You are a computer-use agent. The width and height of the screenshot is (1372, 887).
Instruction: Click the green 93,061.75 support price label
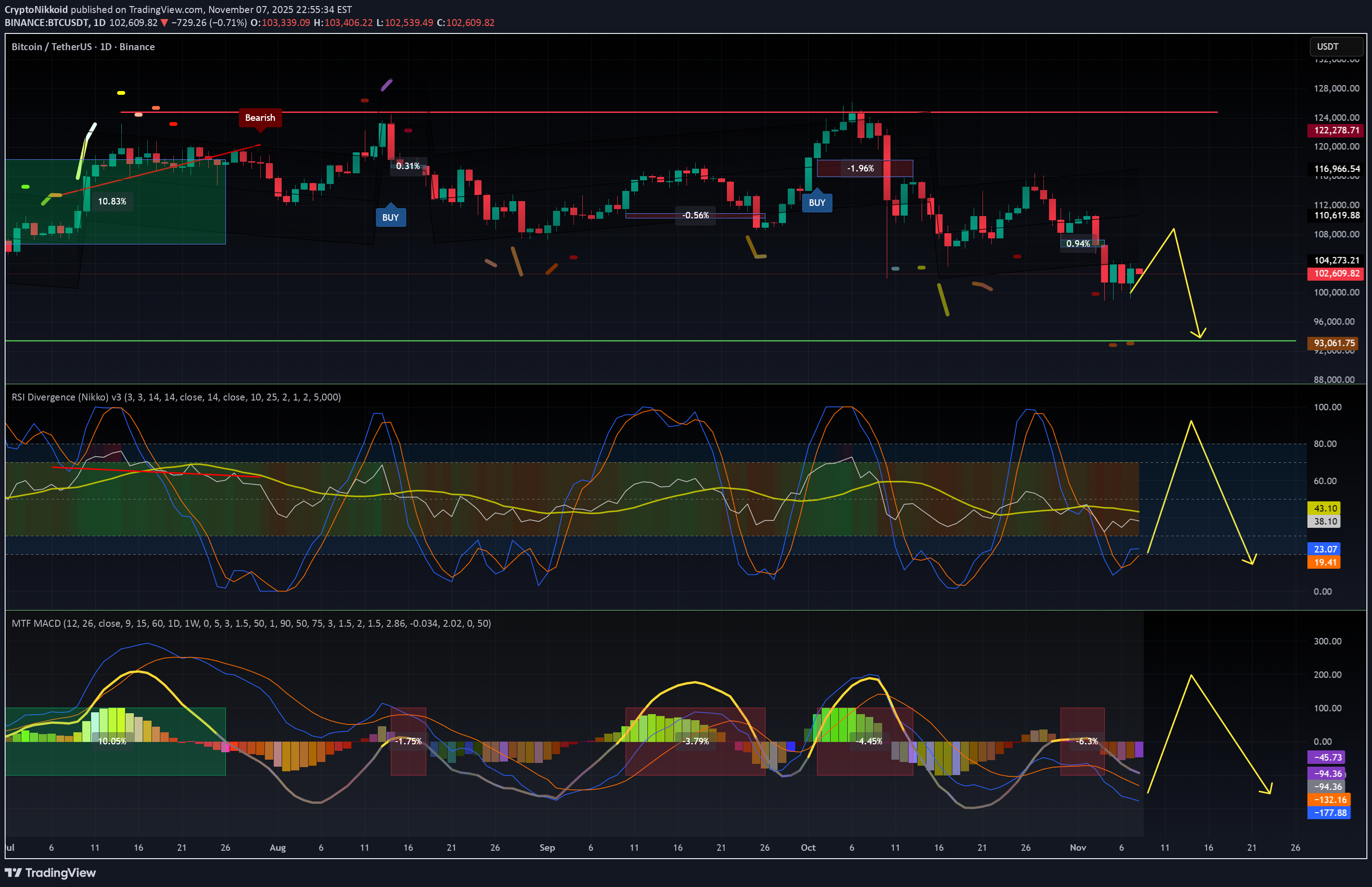click(1333, 343)
